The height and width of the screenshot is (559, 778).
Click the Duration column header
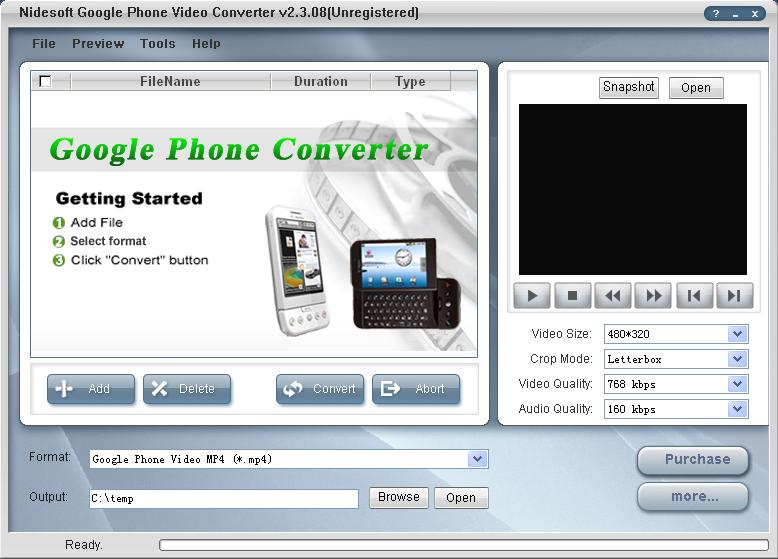tap(321, 81)
